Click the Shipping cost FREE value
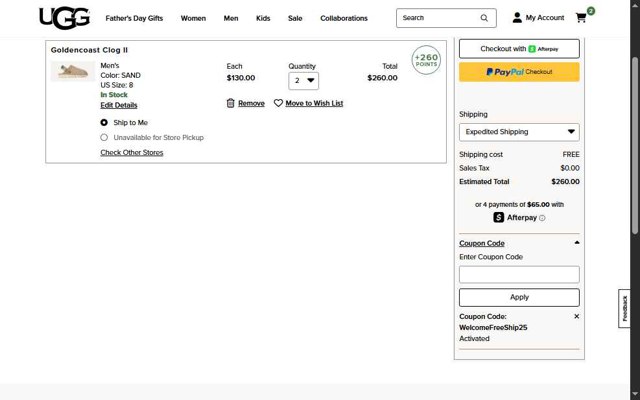 [x=571, y=154]
